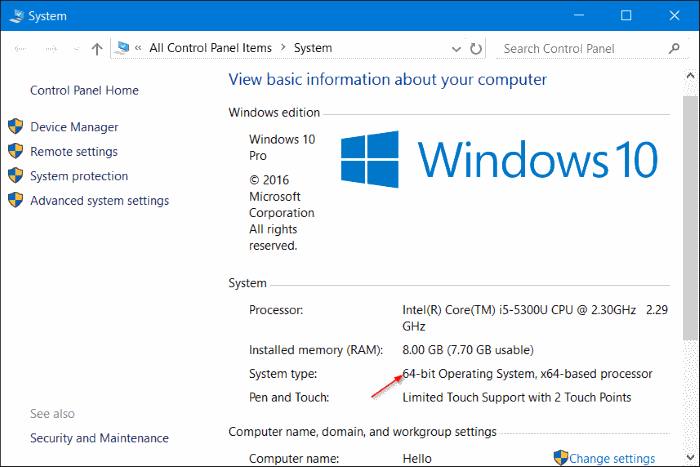Screen dimensions: 700x467
Task: Open Device Manager link
Action: click(74, 127)
